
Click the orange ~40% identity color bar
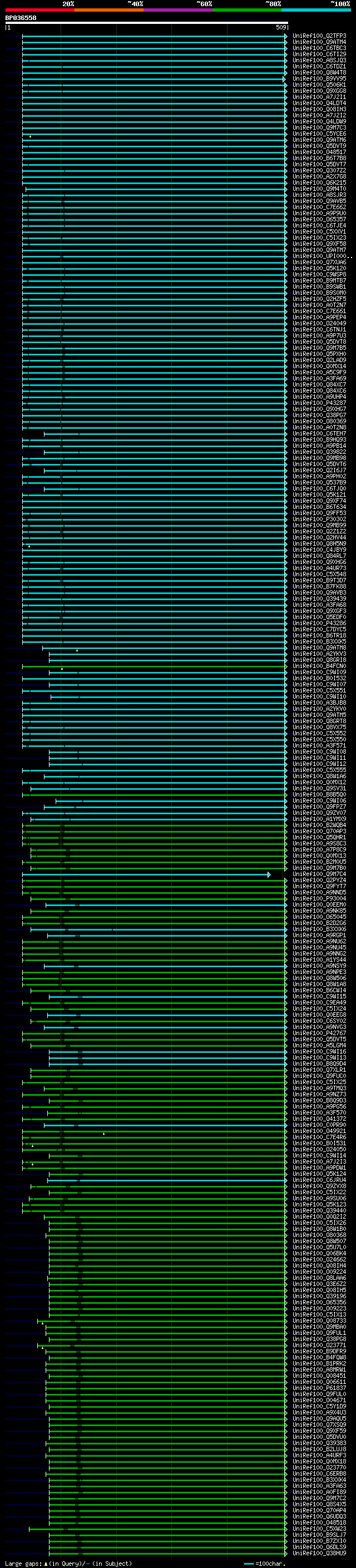(109, 10)
